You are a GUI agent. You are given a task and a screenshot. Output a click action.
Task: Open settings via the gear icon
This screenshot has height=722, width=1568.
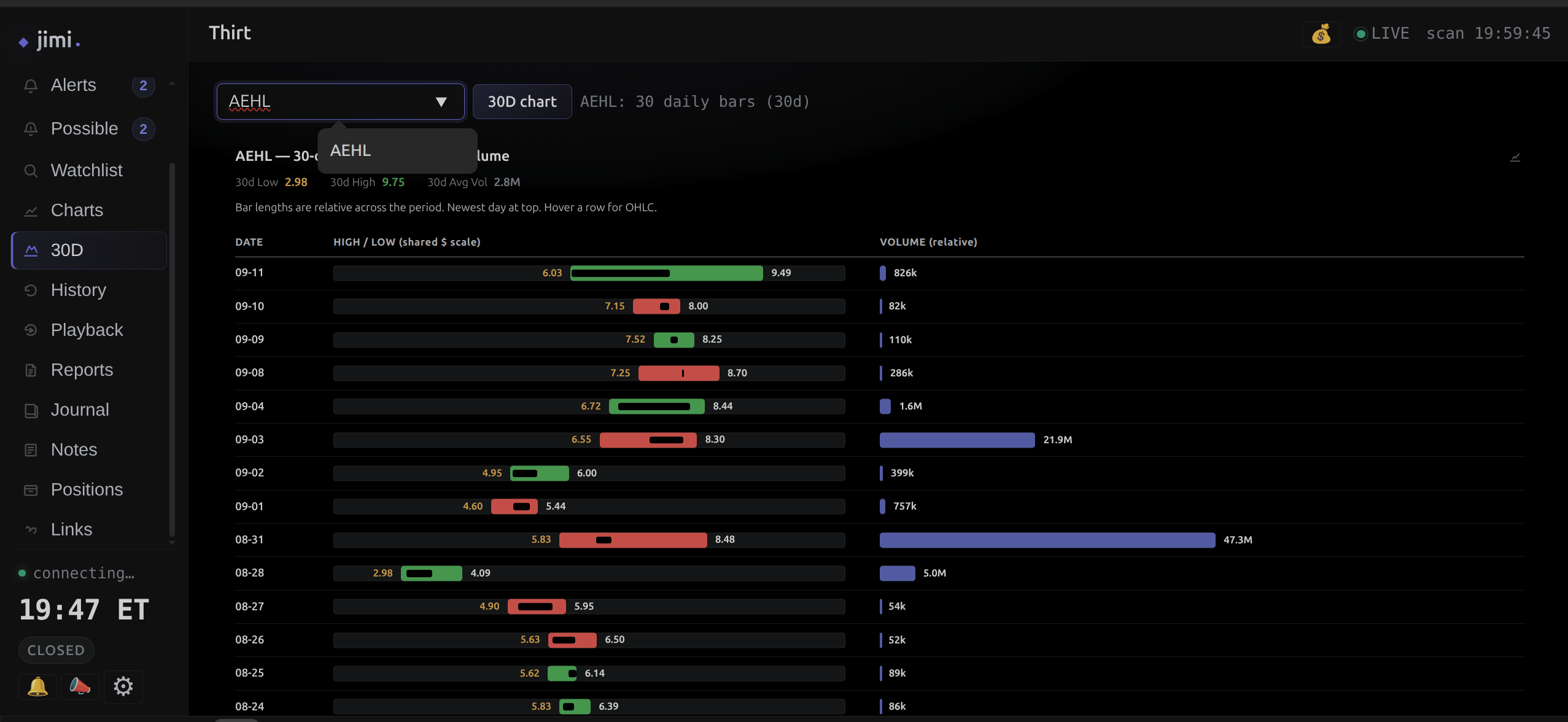pos(123,686)
